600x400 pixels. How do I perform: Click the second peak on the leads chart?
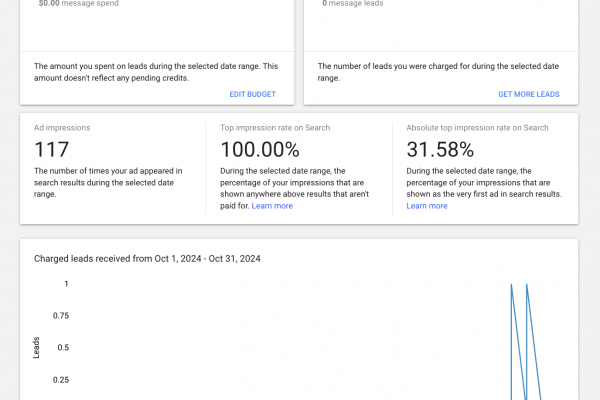(526, 285)
